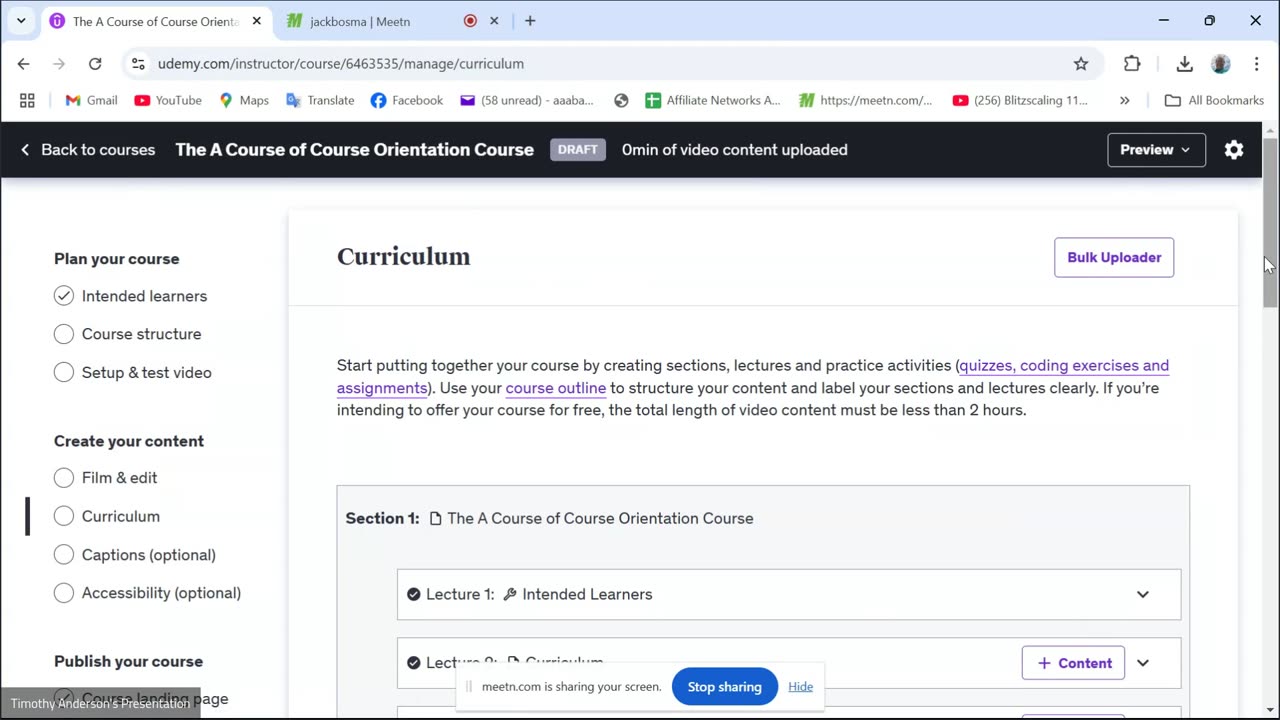Viewport: 1280px width, 720px height.
Task: Open the Preview dropdown
Action: point(1156,150)
